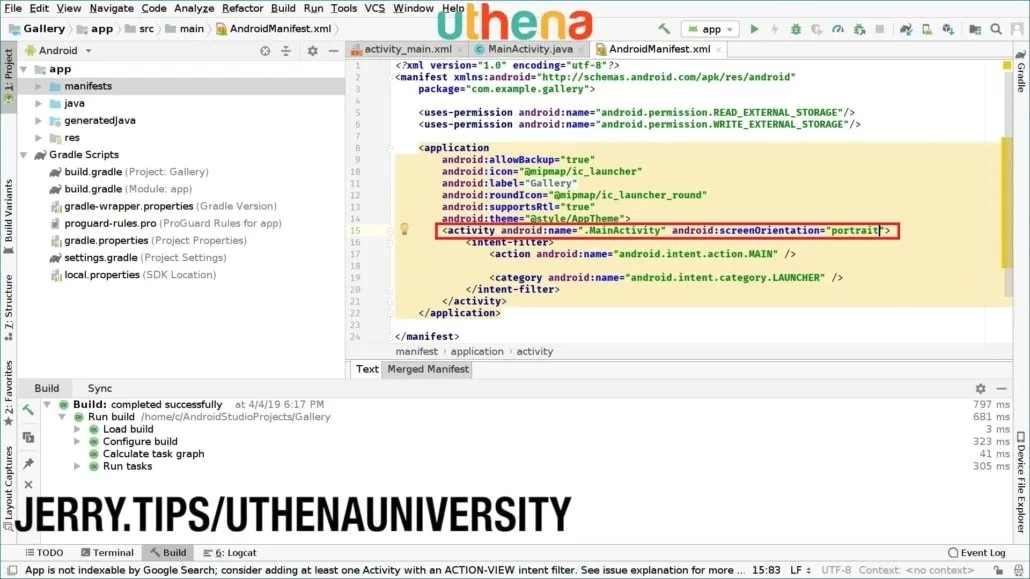Click the hammer rebuild icon in Build panel
Viewport: 1030px width, 579px height.
[x=28, y=410]
